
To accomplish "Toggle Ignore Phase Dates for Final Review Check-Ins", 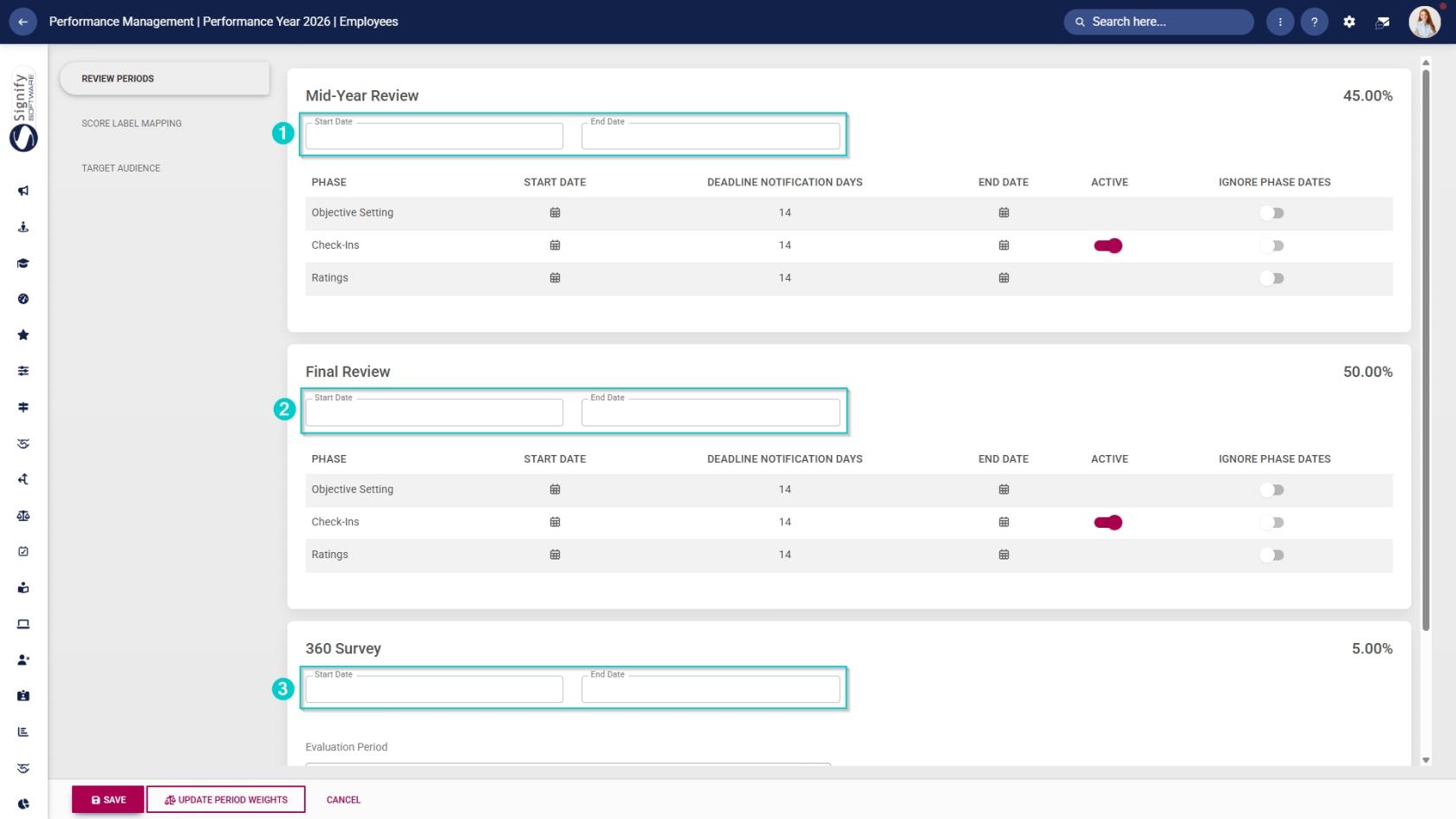I will pos(1272,523).
